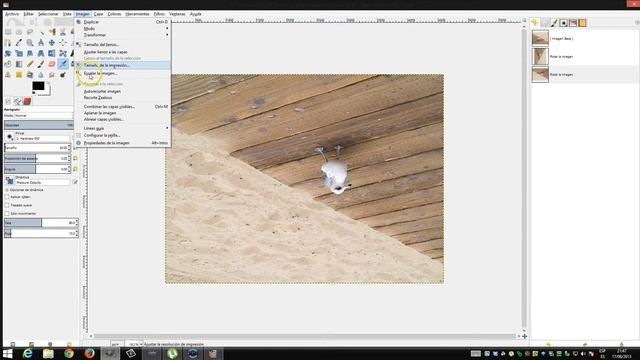640x360 pixels.
Task: Adjust the Tasa slider
Action: point(40,223)
